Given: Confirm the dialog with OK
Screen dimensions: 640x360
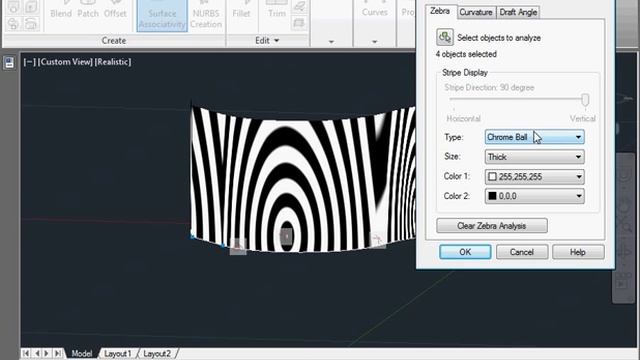Looking at the screenshot, I should click(x=465, y=252).
